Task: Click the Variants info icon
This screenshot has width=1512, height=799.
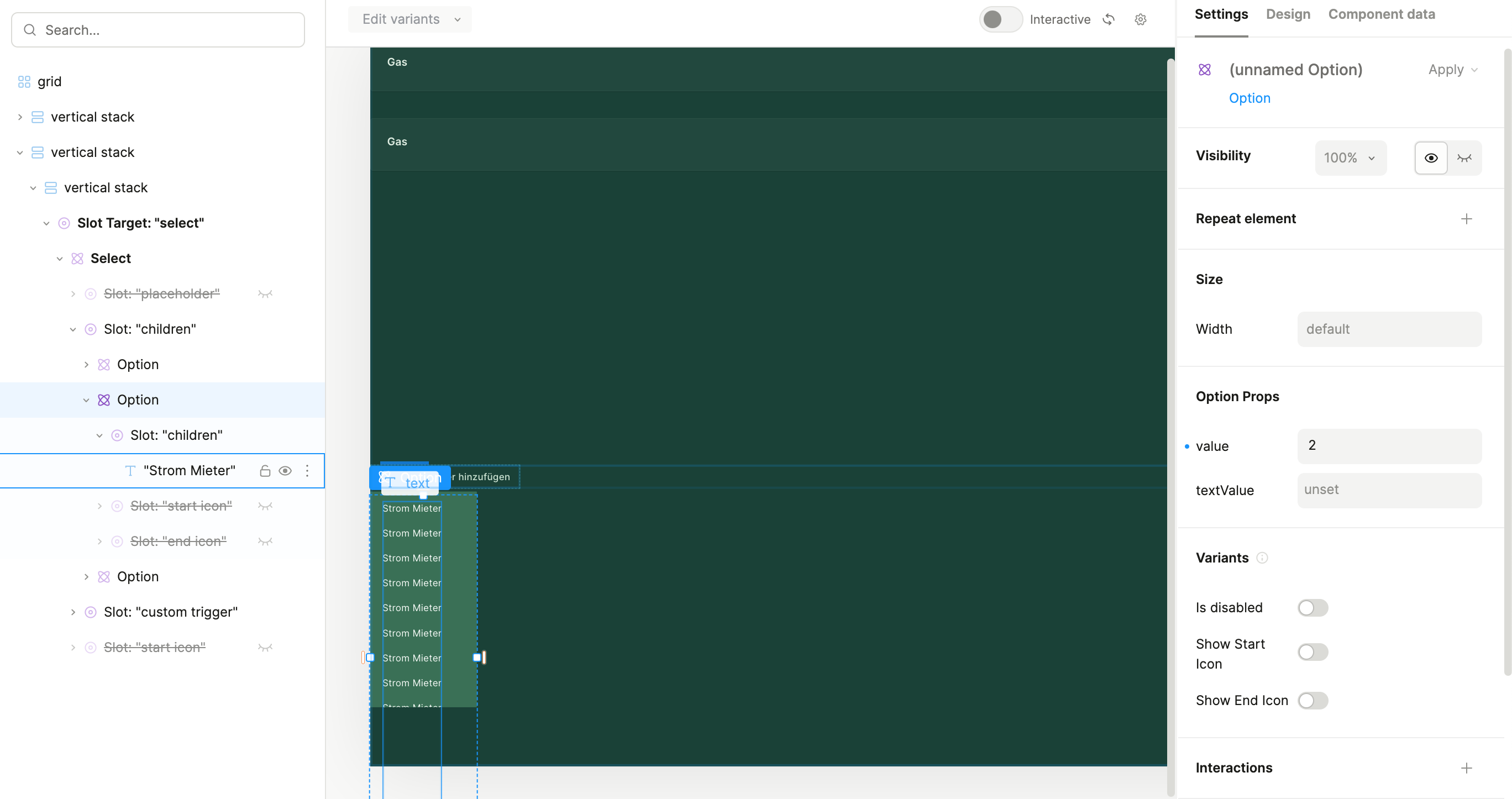Action: pyautogui.click(x=1262, y=558)
